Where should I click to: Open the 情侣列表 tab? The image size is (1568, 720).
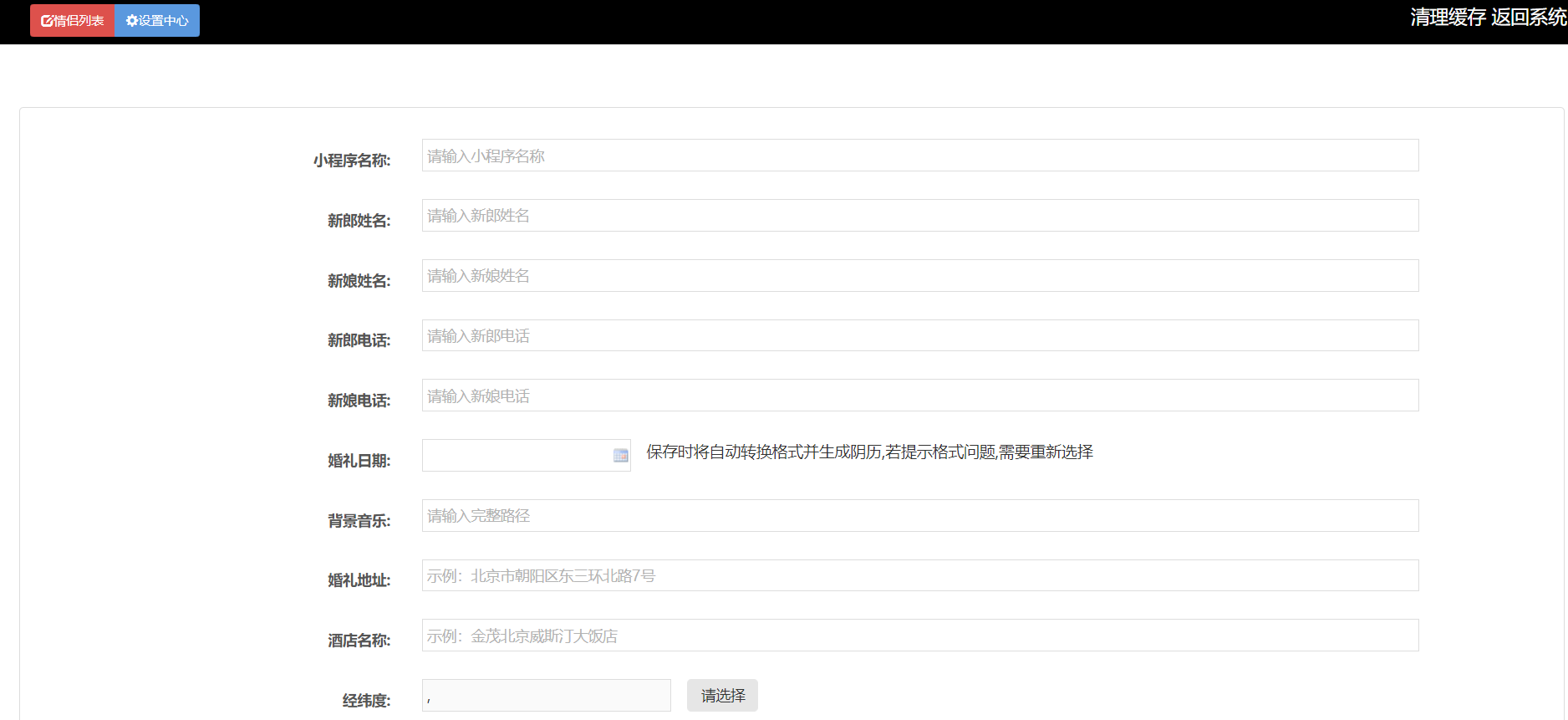[x=73, y=20]
